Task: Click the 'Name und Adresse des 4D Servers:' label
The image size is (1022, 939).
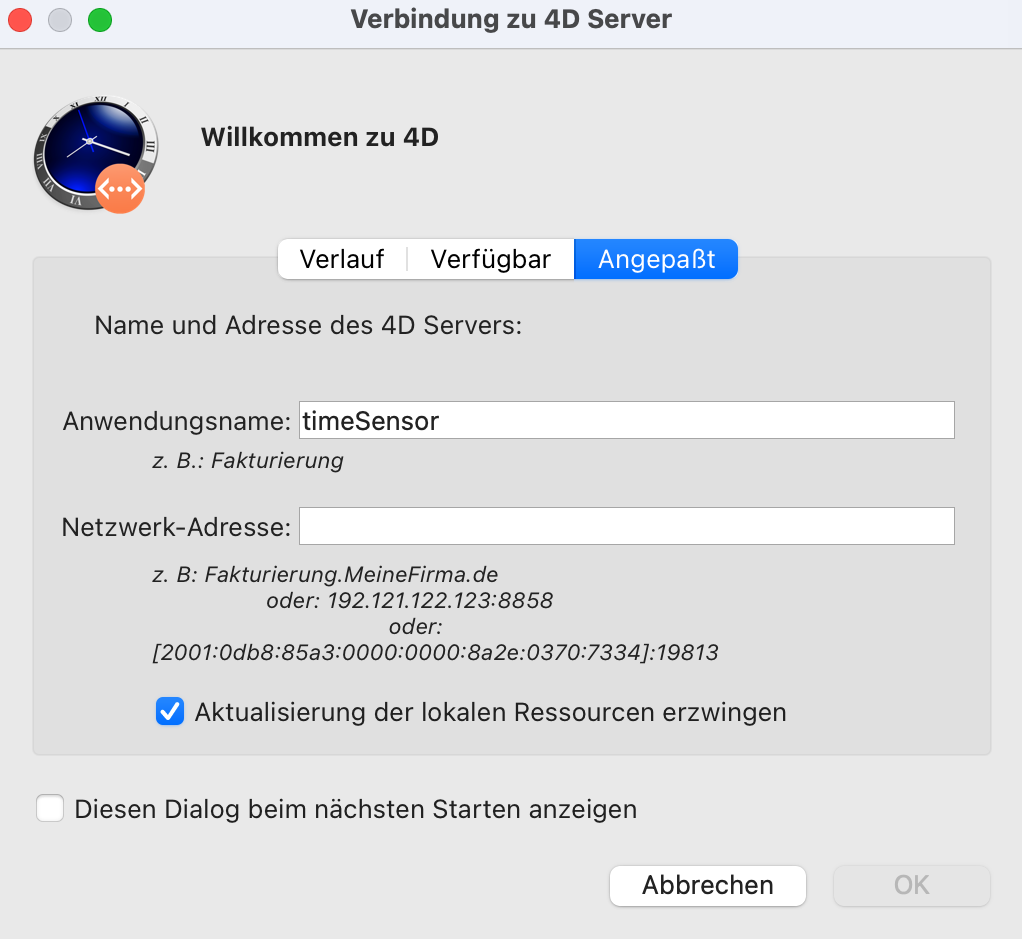Action: (308, 325)
